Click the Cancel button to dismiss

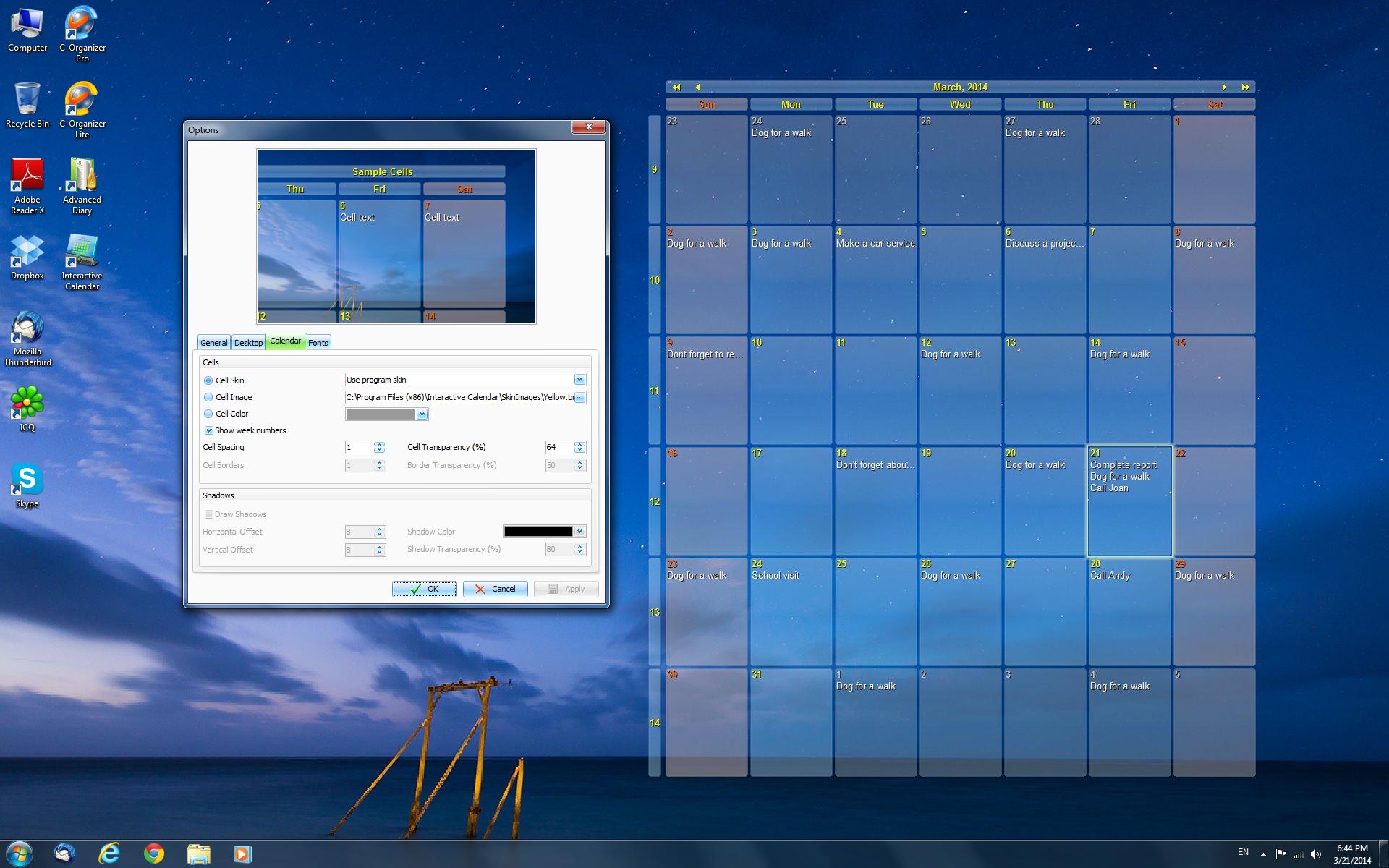click(x=495, y=588)
